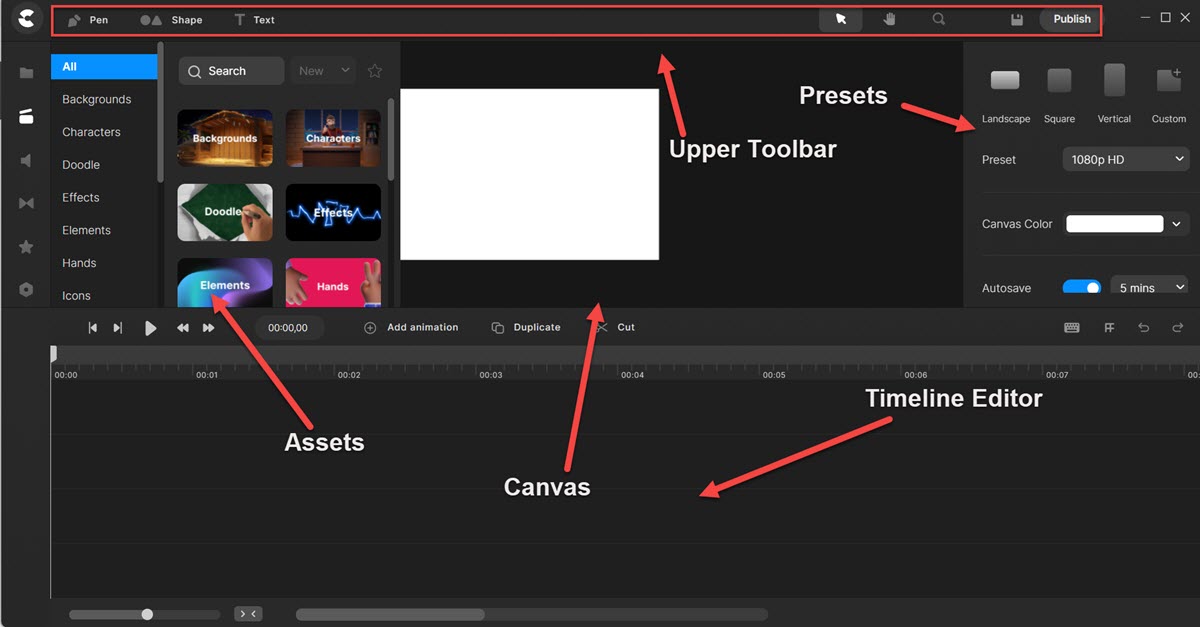Select the Text tool

coord(253,19)
